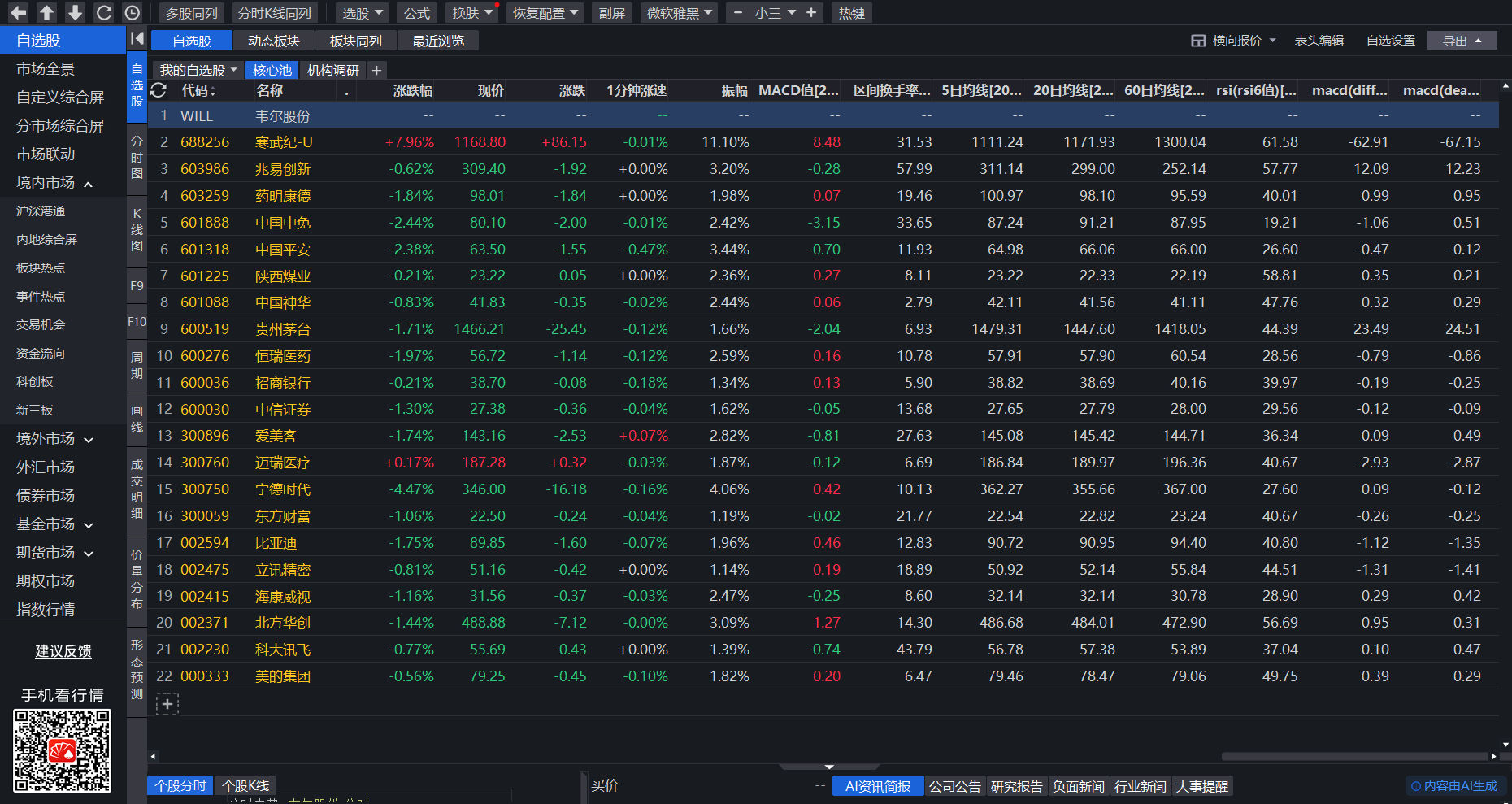This screenshot has height=804, width=1512.
Task: Open the clock history icon
Action: (133, 13)
